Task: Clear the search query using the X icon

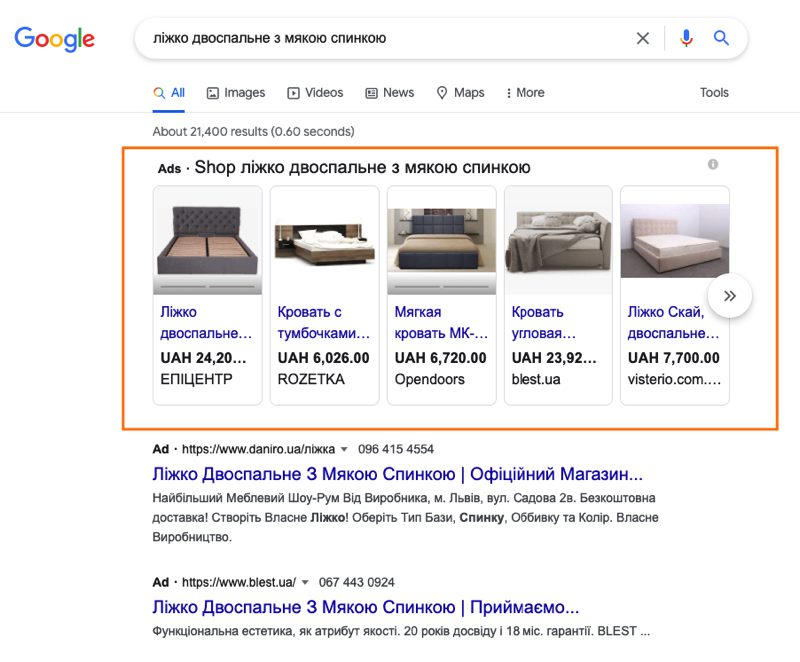Action: (643, 38)
